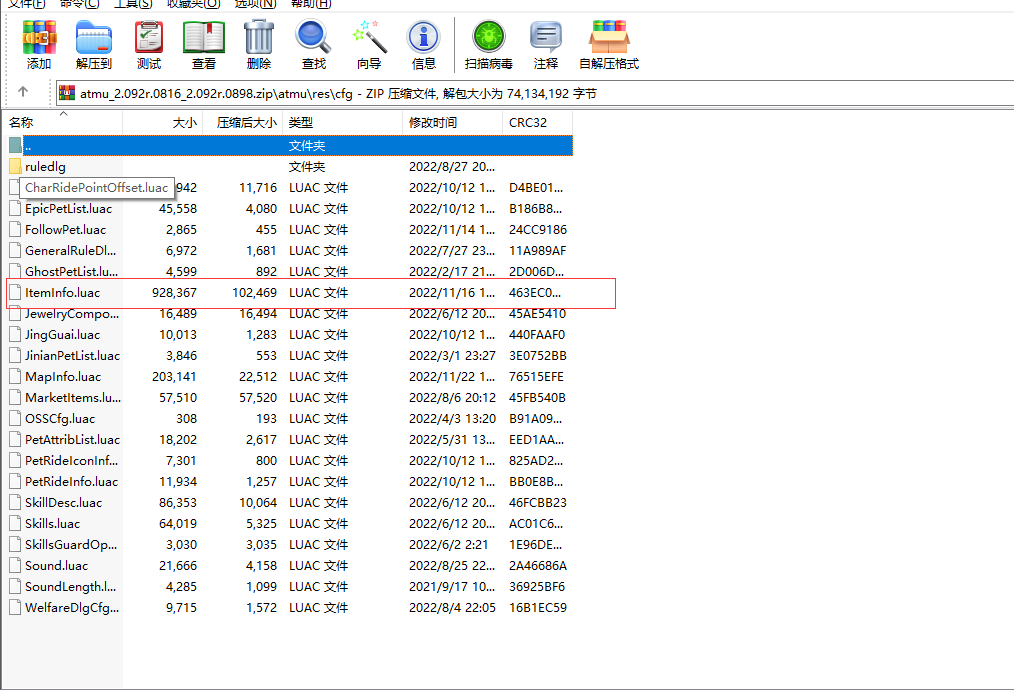
Task: Select the PetAttribList.luac file name
Action: (72, 440)
